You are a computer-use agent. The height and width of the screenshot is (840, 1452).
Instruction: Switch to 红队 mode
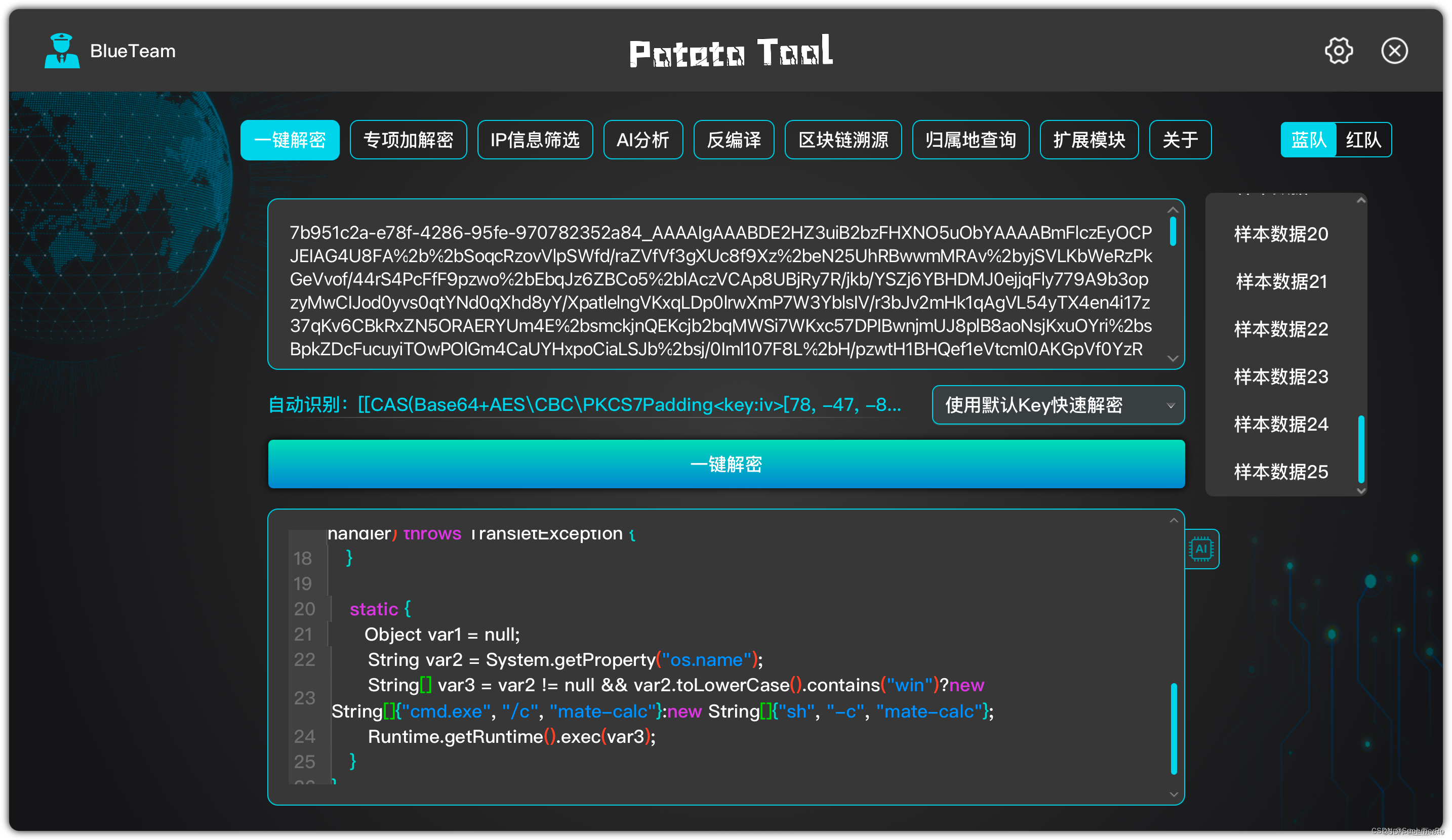tap(1363, 140)
